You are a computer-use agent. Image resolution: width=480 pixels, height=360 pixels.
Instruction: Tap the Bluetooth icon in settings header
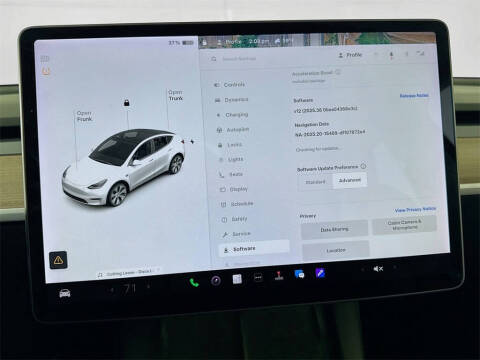[x=406, y=54]
